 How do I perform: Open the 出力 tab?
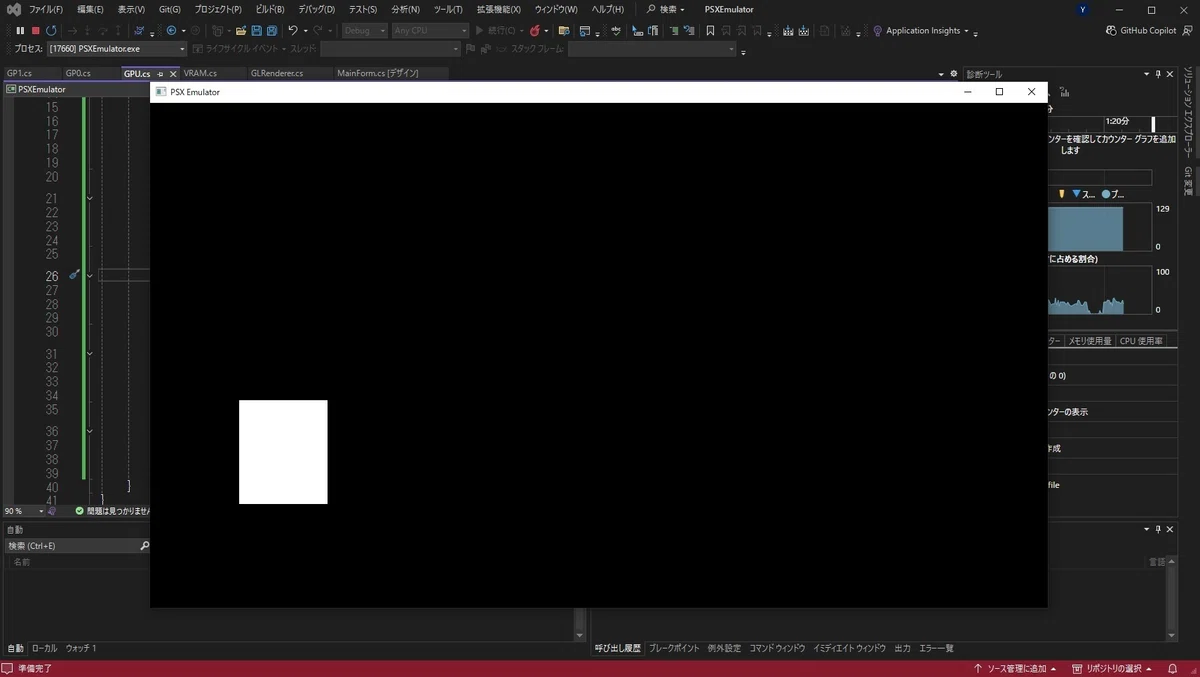[x=902, y=648]
